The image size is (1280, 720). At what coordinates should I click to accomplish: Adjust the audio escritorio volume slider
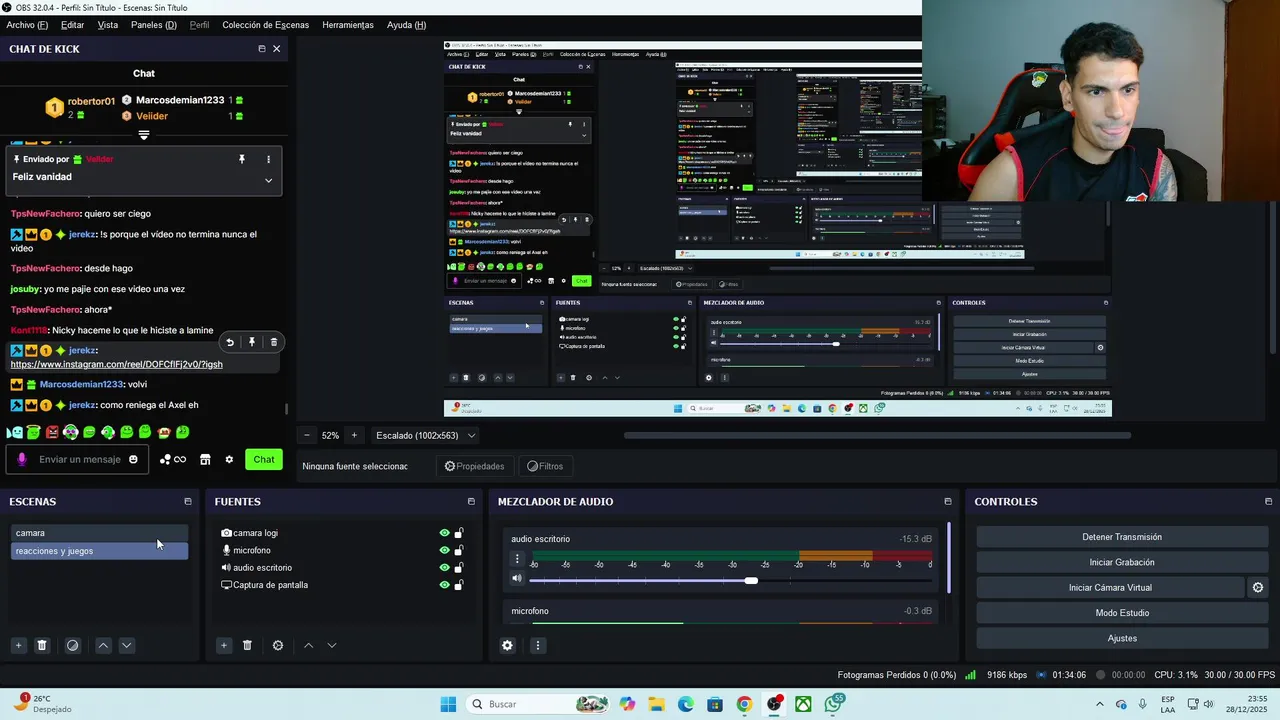click(x=751, y=580)
